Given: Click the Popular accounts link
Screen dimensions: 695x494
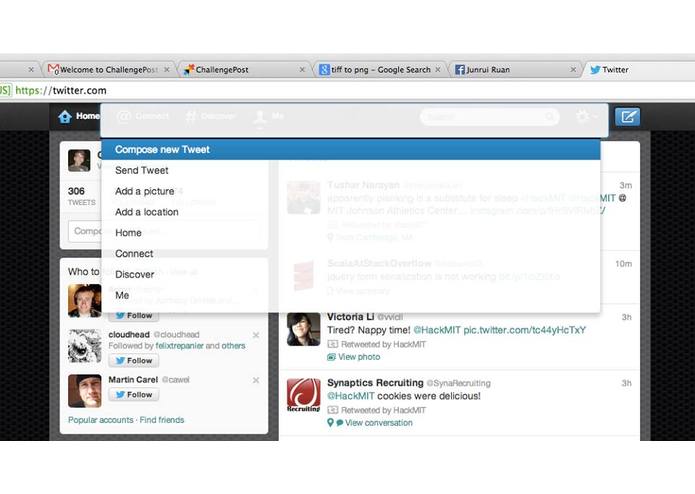Looking at the screenshot, I should point(101,420).
